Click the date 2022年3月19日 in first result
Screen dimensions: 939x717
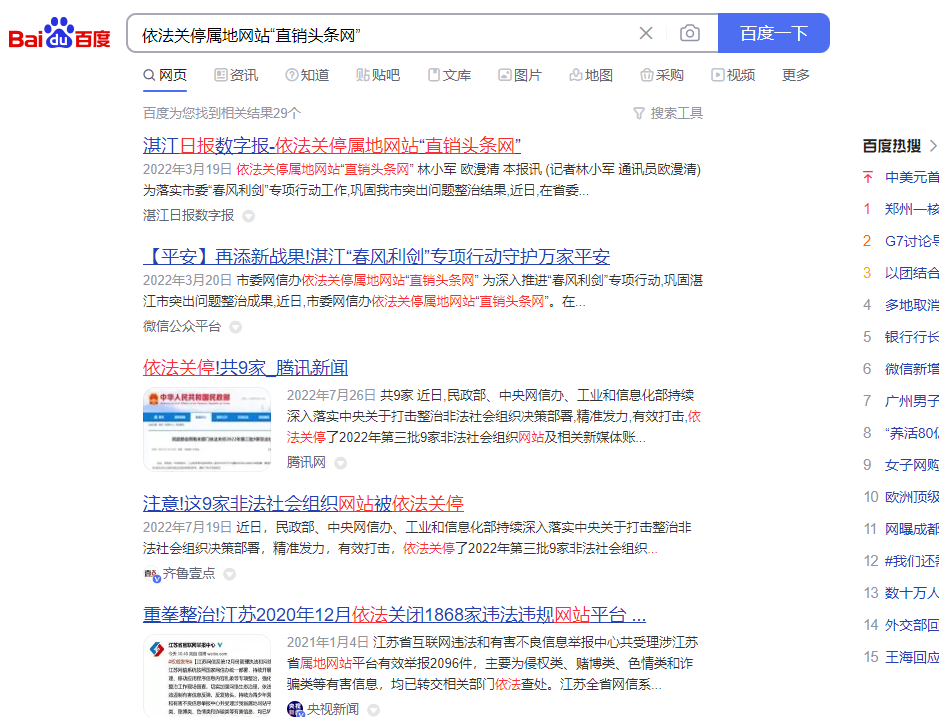187,170
